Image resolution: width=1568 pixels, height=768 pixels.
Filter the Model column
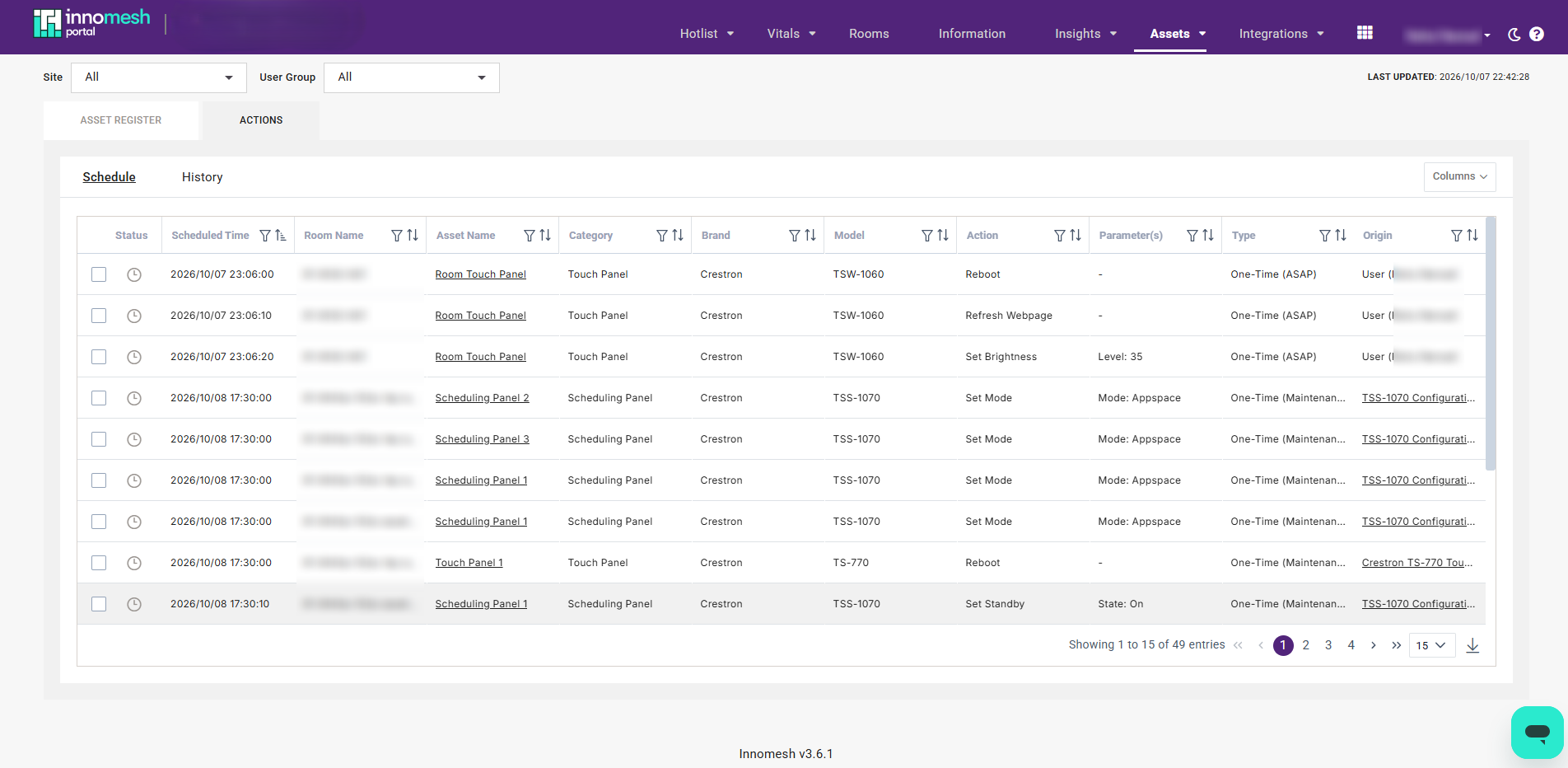coord(927,236)
